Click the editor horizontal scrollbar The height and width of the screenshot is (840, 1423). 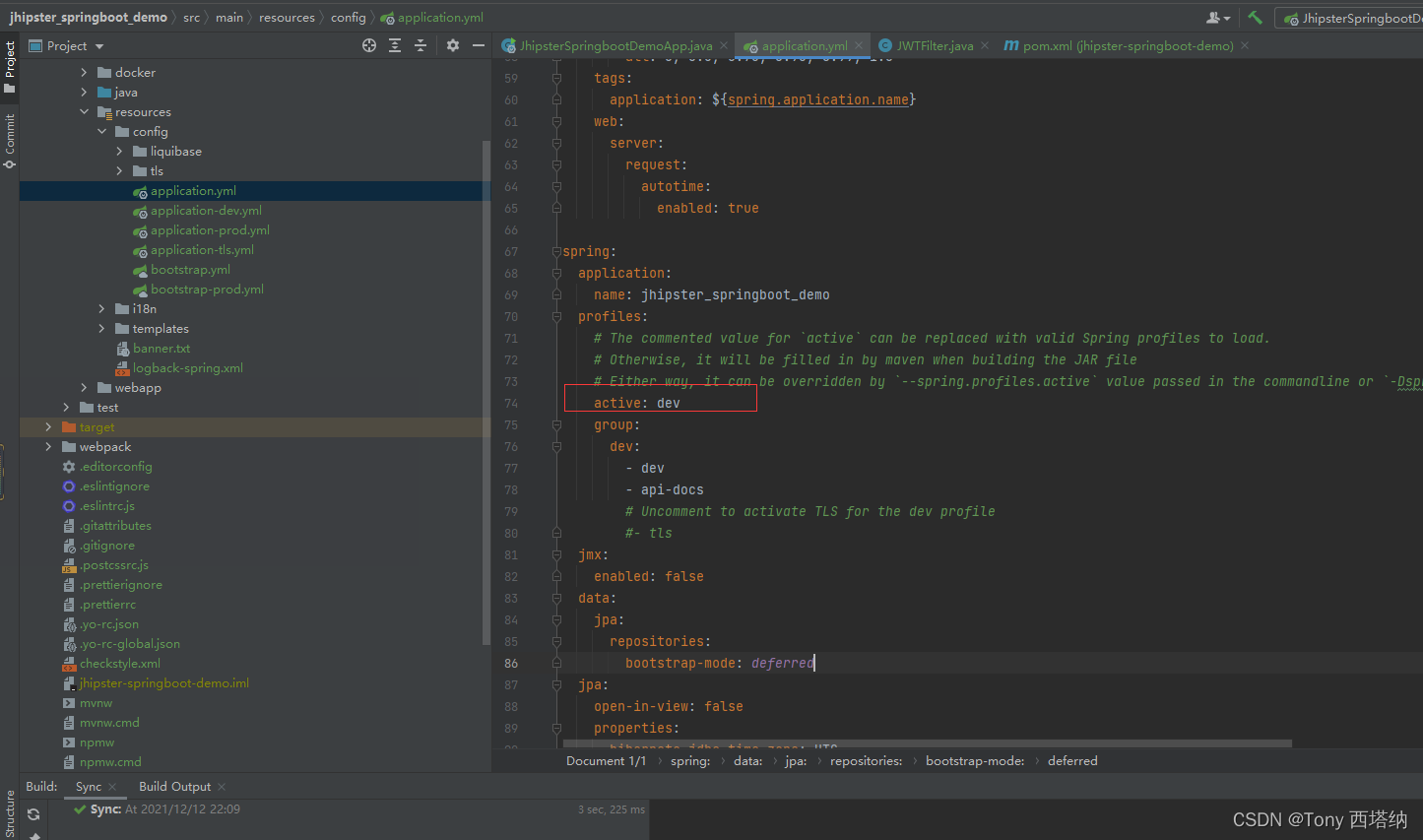click(x=926, y=744)
